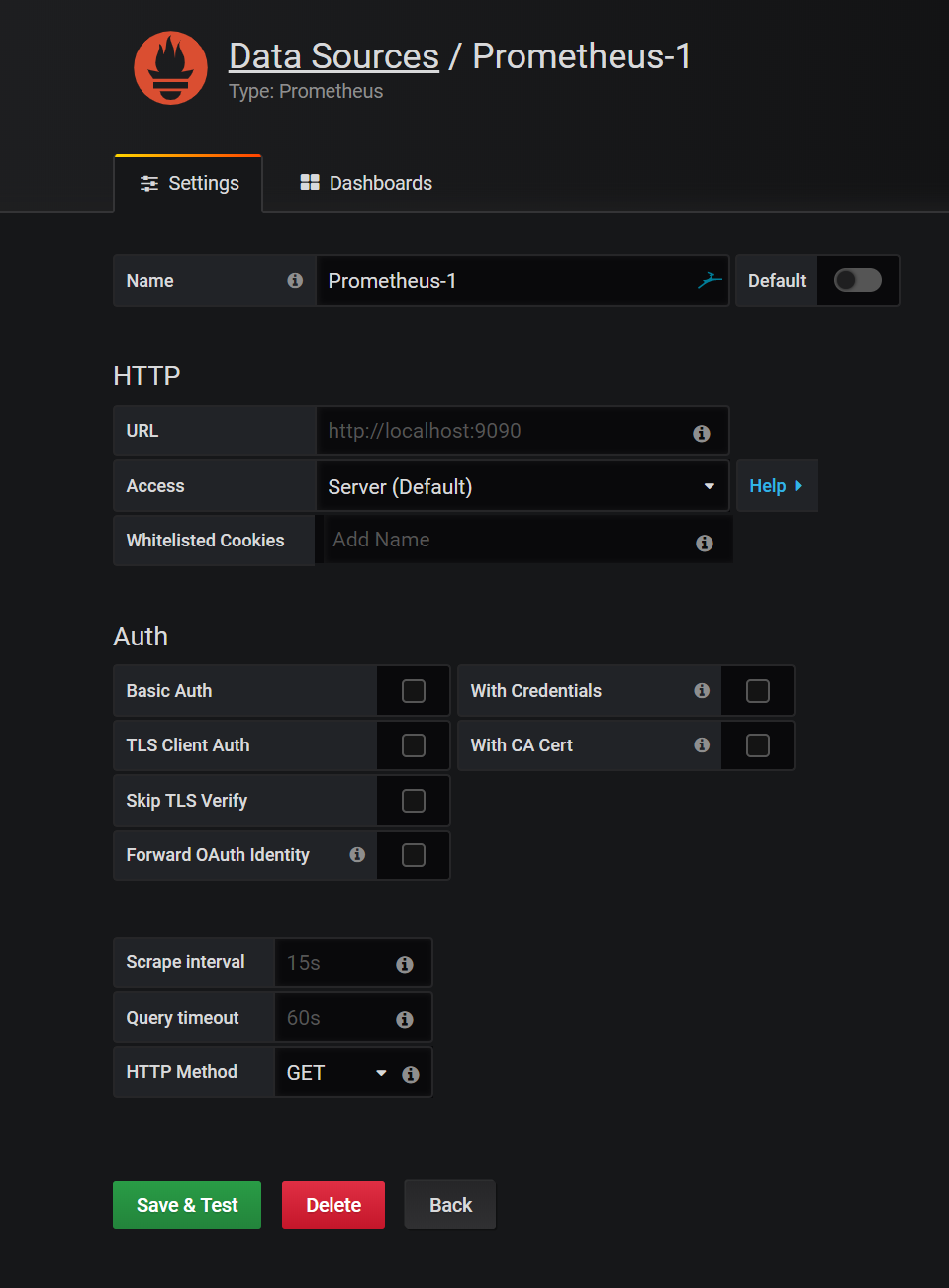Enable the TLS Client Auth checkbox
The height and width of the screenshot is (1288, 949).
tap(414, 745)
